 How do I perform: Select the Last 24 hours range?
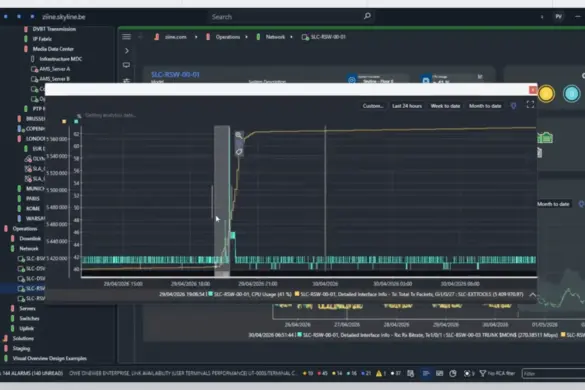coord(407,106)
